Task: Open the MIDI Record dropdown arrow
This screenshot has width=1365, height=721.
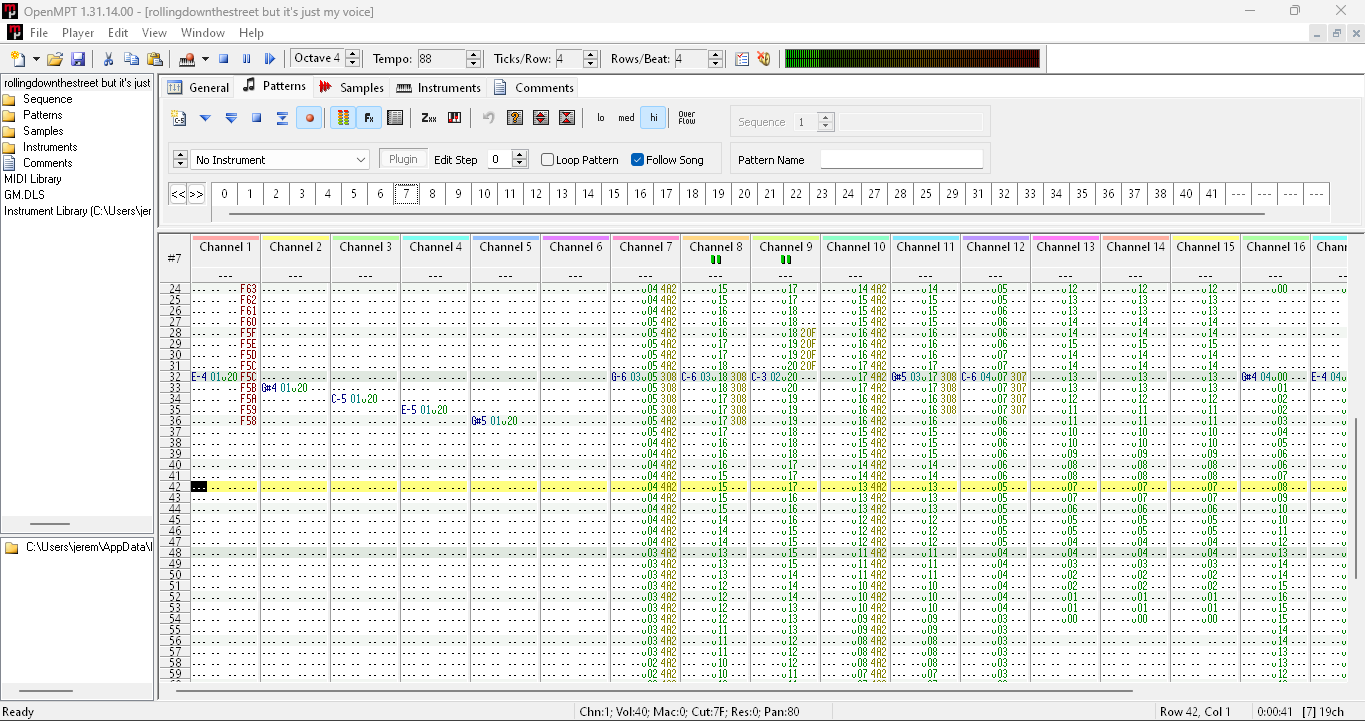Action: coord(205,59)
